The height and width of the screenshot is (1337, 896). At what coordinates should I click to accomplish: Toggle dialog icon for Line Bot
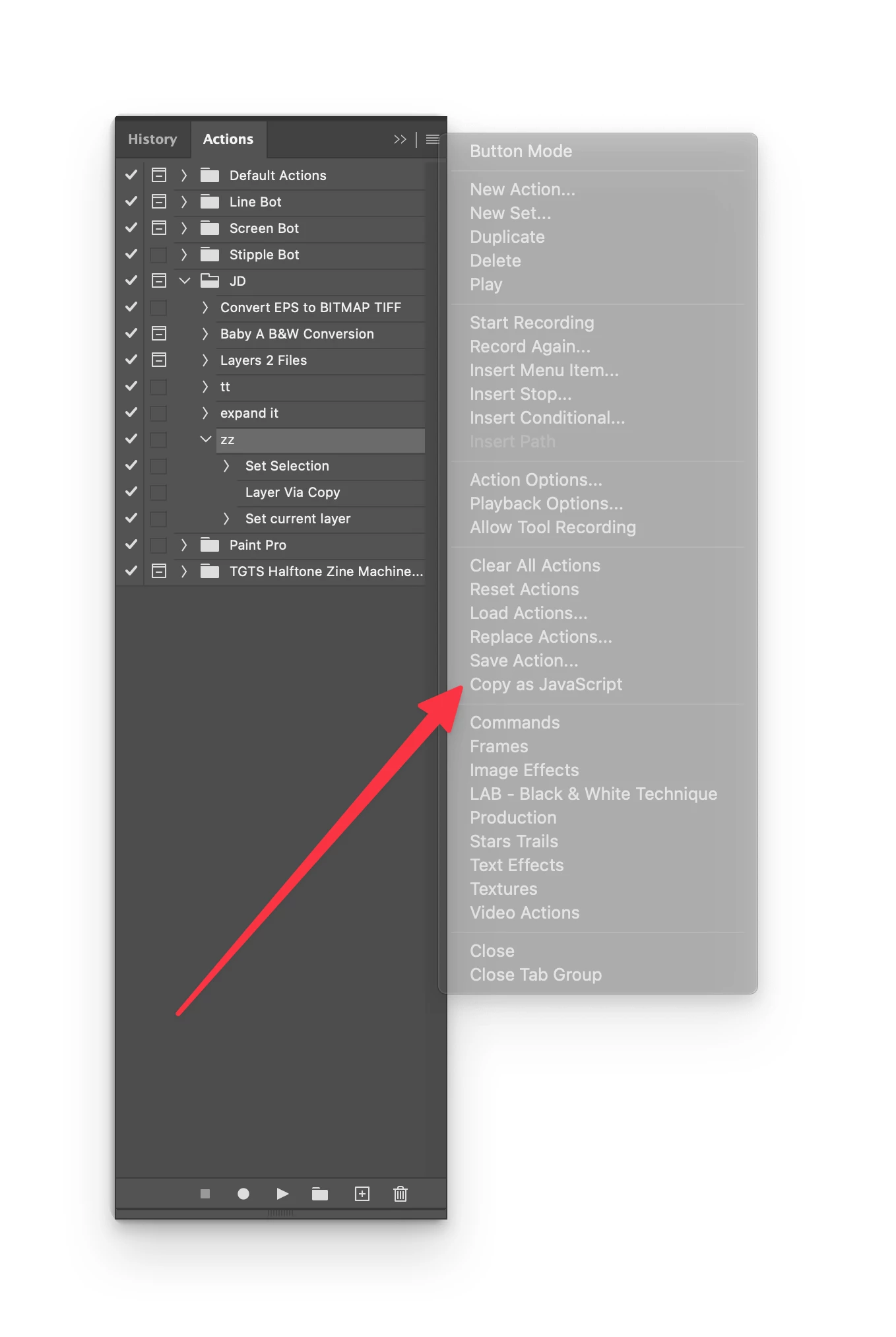pyautogui.click(x=159, y=201)
